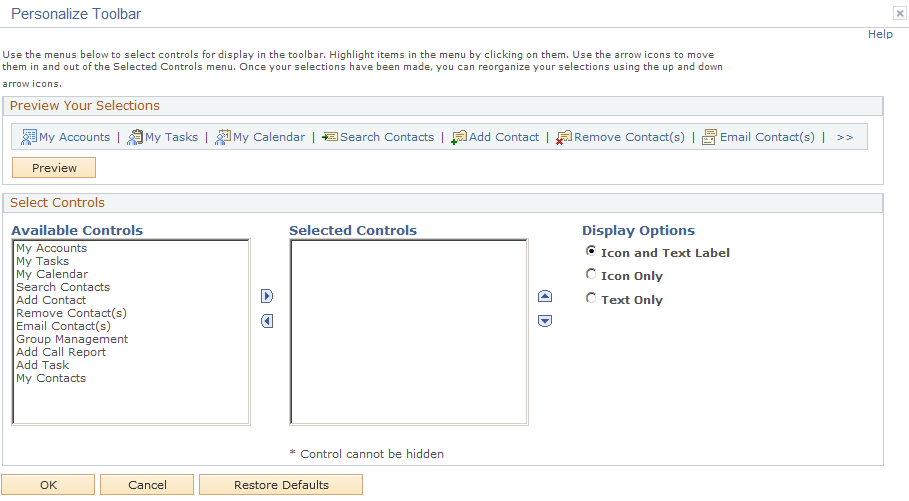Screen dimensions: 909x501
Task: Select Icon Only display option
Action: (591, 274)
